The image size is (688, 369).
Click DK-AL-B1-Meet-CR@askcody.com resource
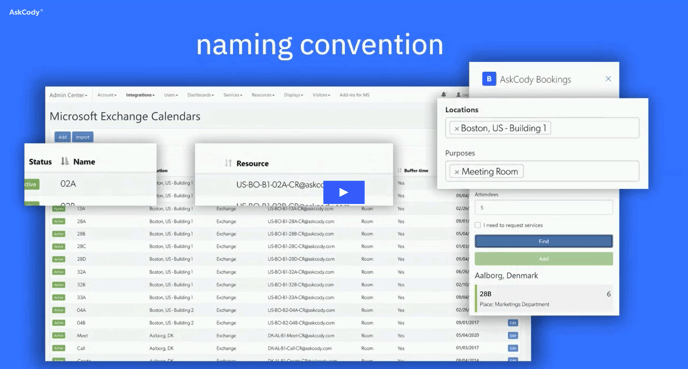click(301, 336)
